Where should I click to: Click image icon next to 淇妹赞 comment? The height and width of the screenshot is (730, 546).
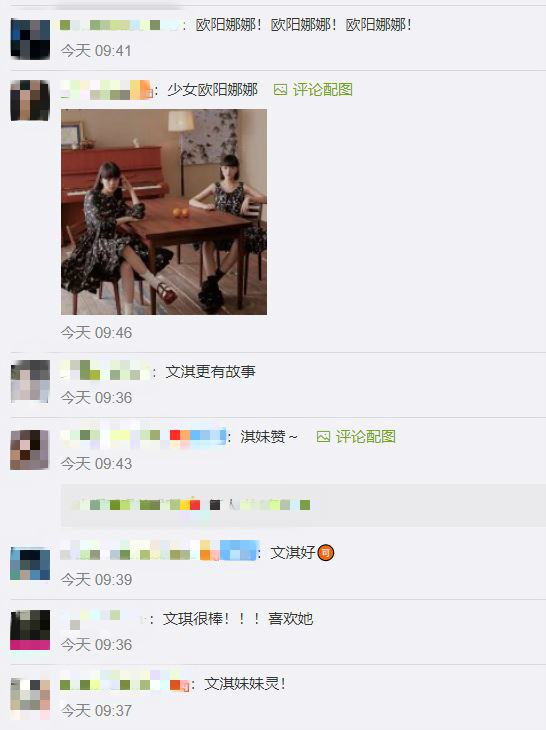[x=323, y=437]
